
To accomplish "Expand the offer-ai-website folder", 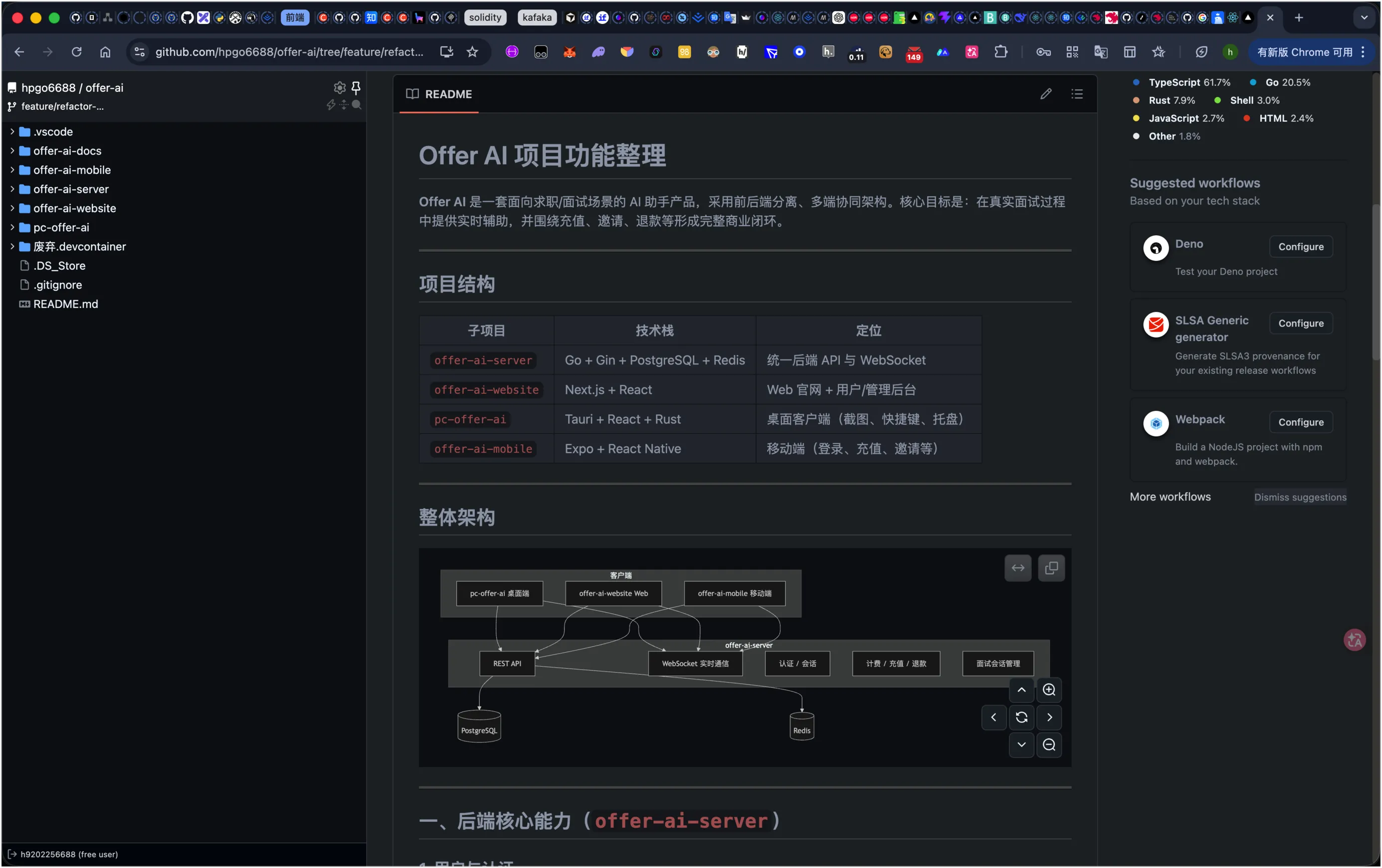I will tap(12, 208).
